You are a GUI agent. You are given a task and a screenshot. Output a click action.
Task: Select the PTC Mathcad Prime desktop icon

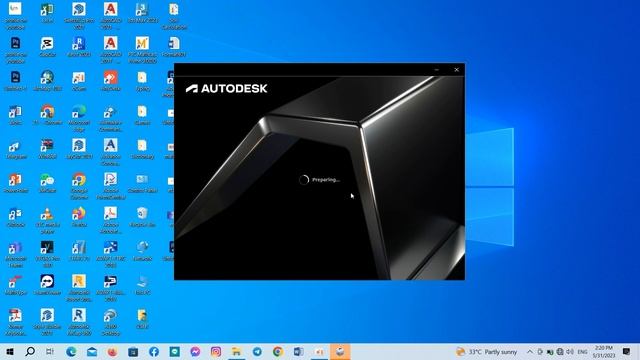pos(142,50)
